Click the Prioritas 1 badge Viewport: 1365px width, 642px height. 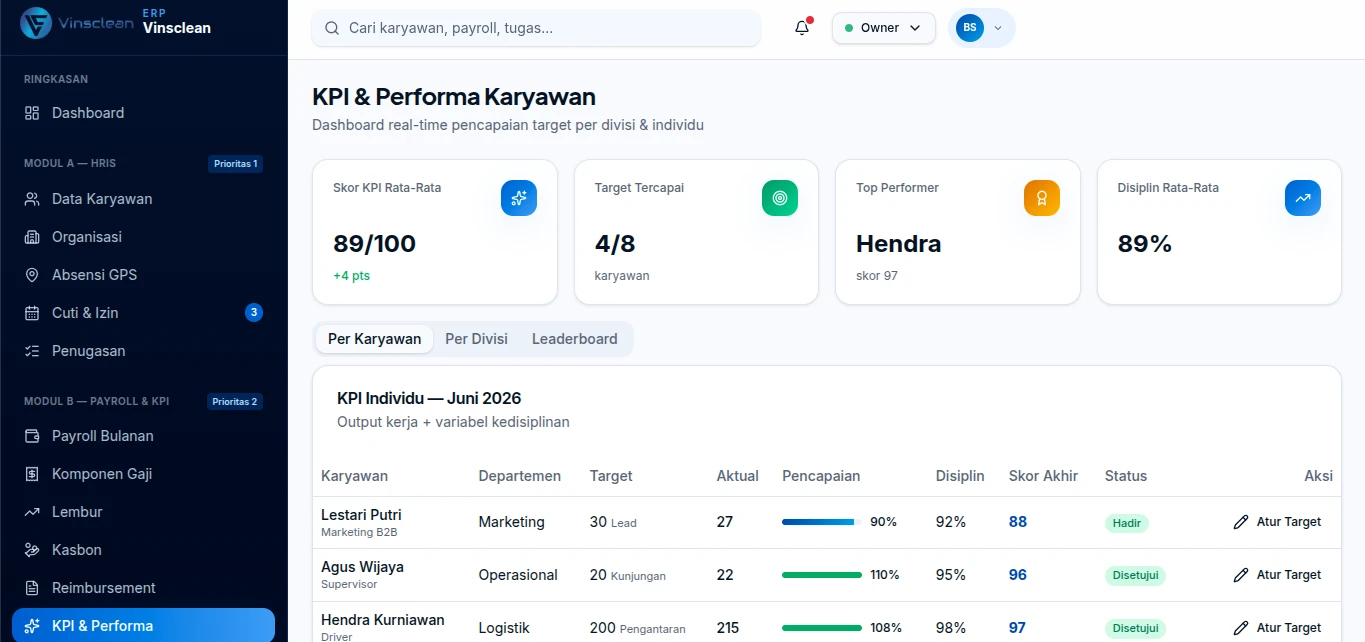coord(236,164)
